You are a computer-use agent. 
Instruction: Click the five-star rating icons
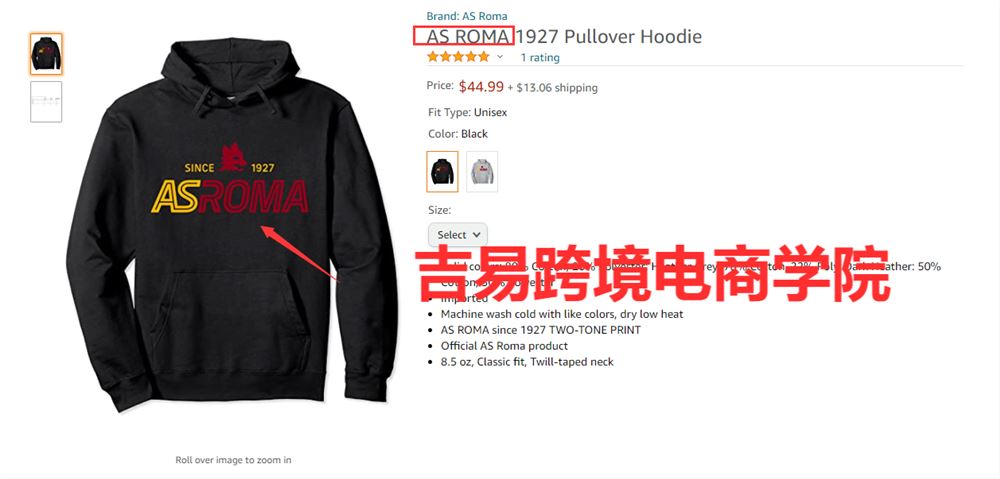tap(458, 57)
